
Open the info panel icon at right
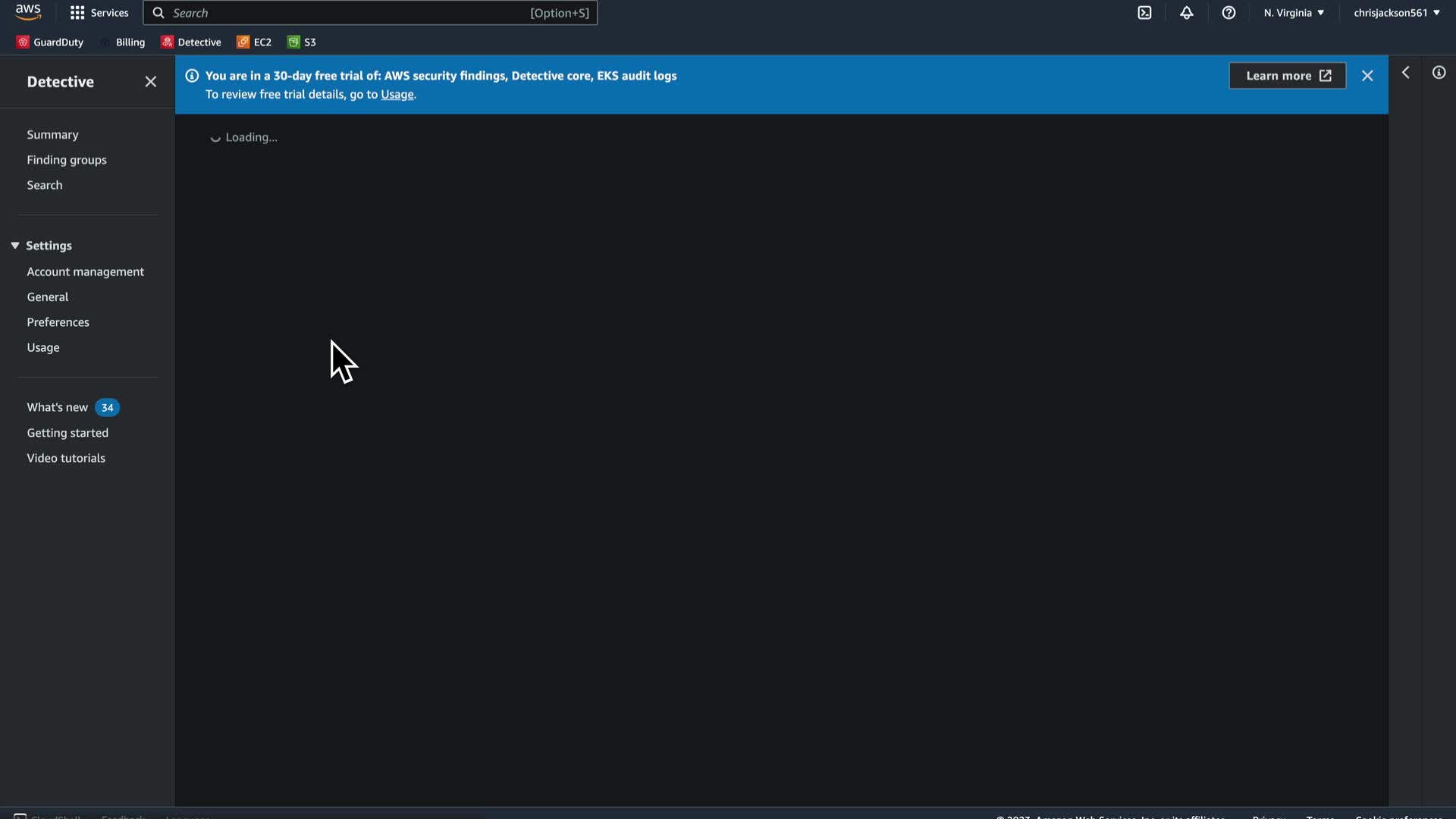[x=1439, y=73]
